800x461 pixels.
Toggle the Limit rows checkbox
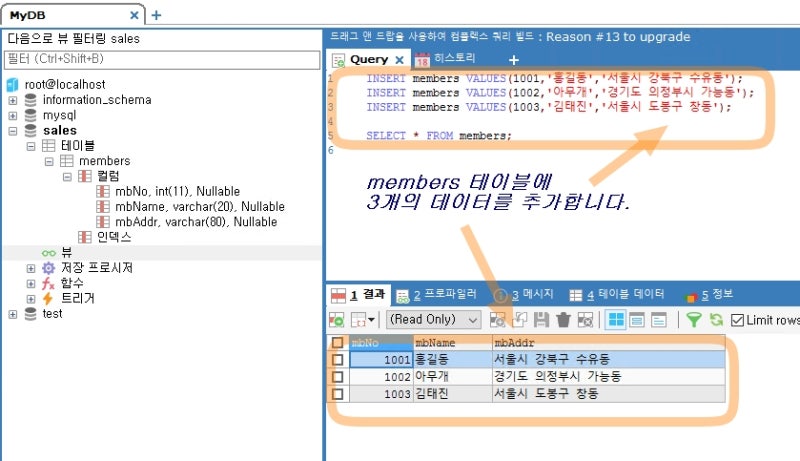(737, 320)
